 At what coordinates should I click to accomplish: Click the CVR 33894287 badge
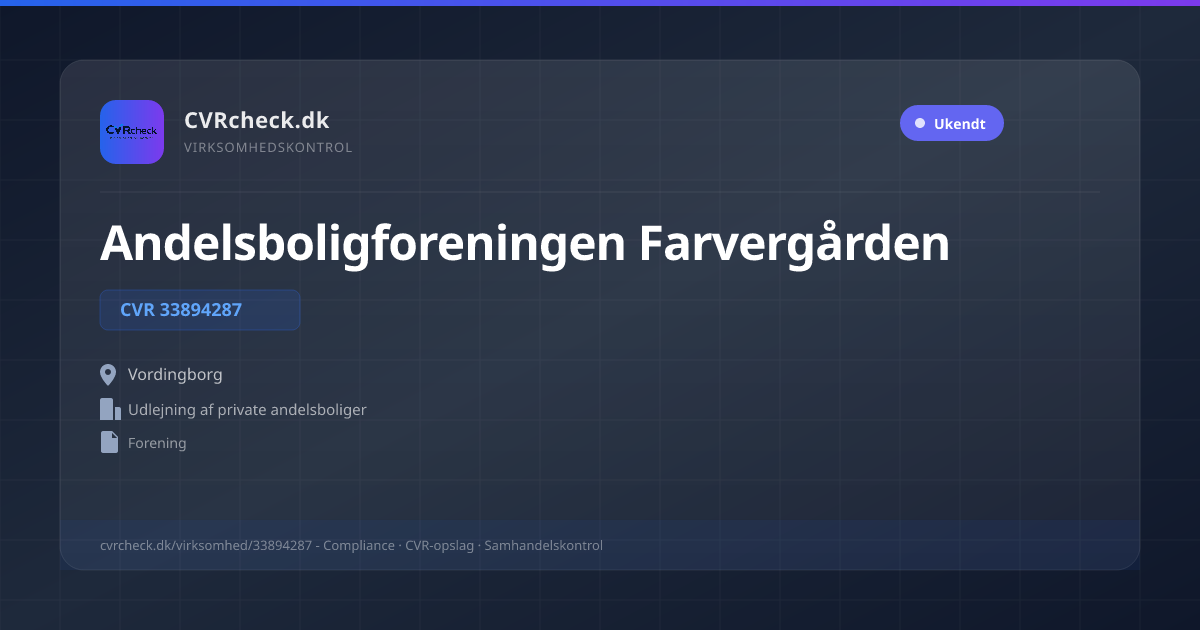[200, 310]
